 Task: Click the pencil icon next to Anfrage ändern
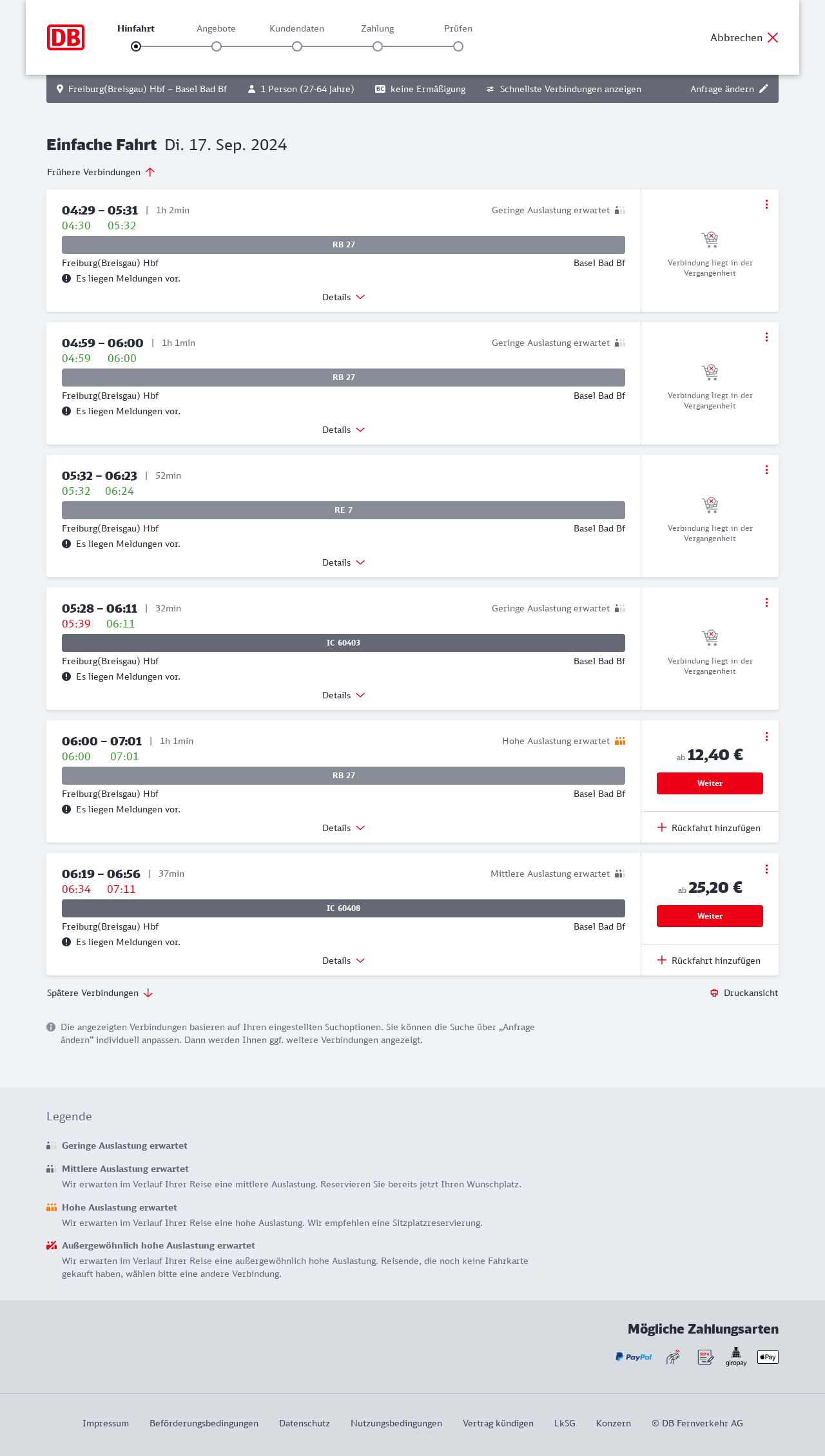tap(764, 89)
